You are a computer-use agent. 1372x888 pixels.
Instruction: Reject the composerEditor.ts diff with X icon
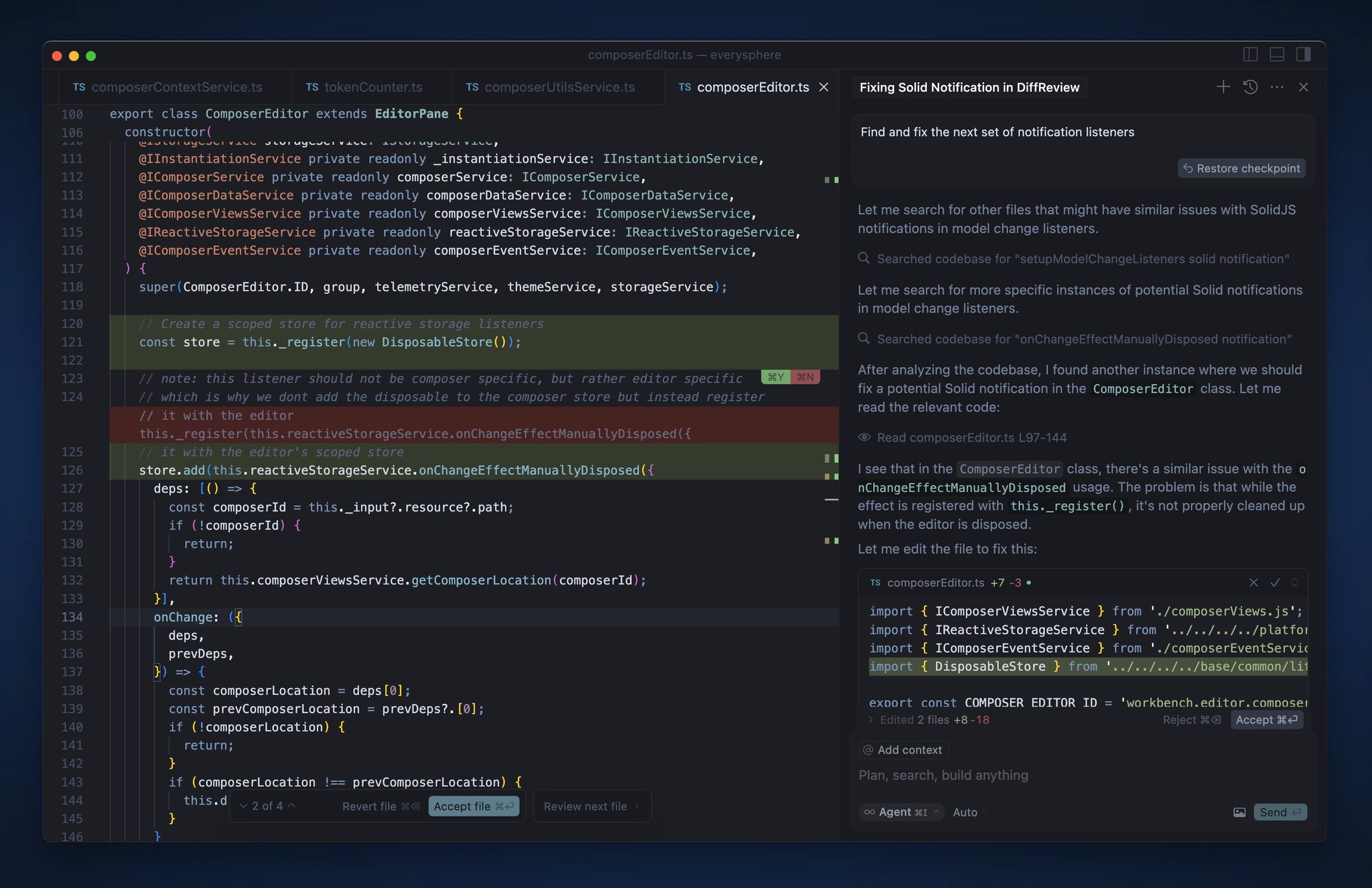pyautogui.click(x=1253, y=583)
